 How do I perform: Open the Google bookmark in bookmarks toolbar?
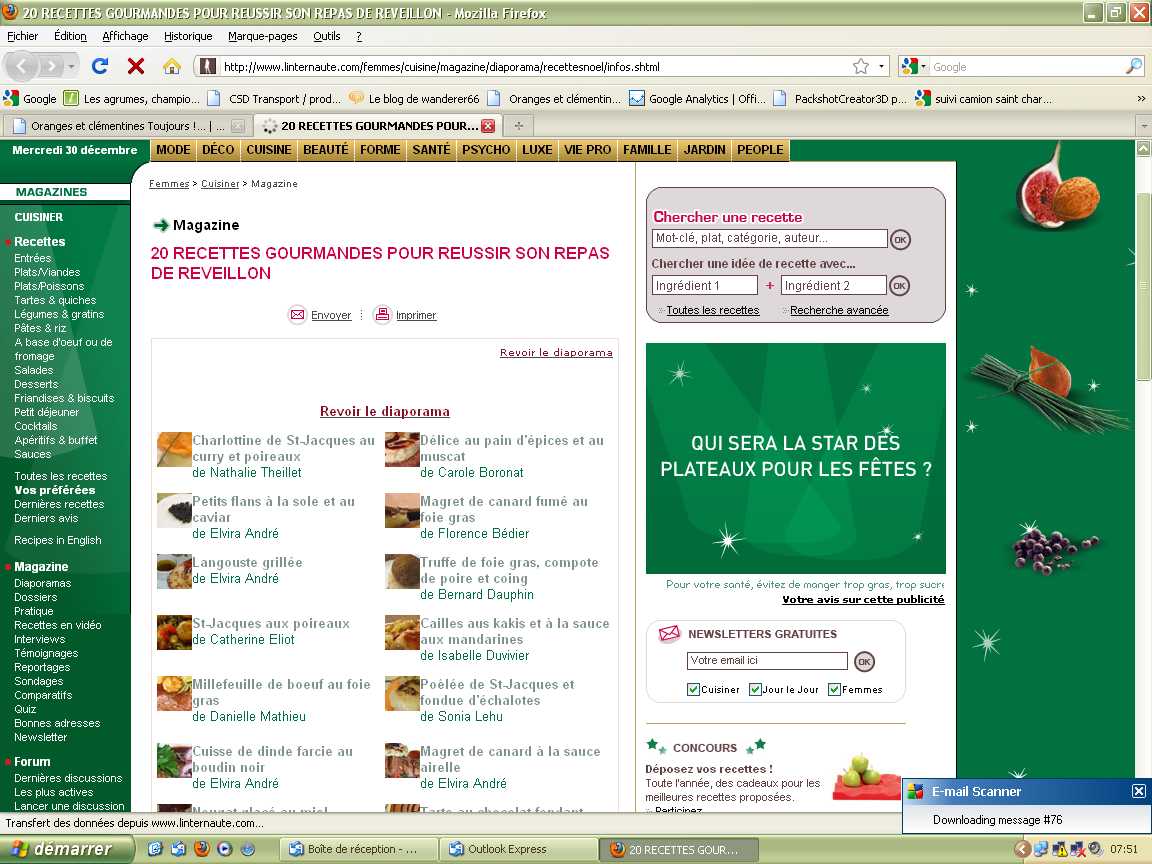click(30, 98)
